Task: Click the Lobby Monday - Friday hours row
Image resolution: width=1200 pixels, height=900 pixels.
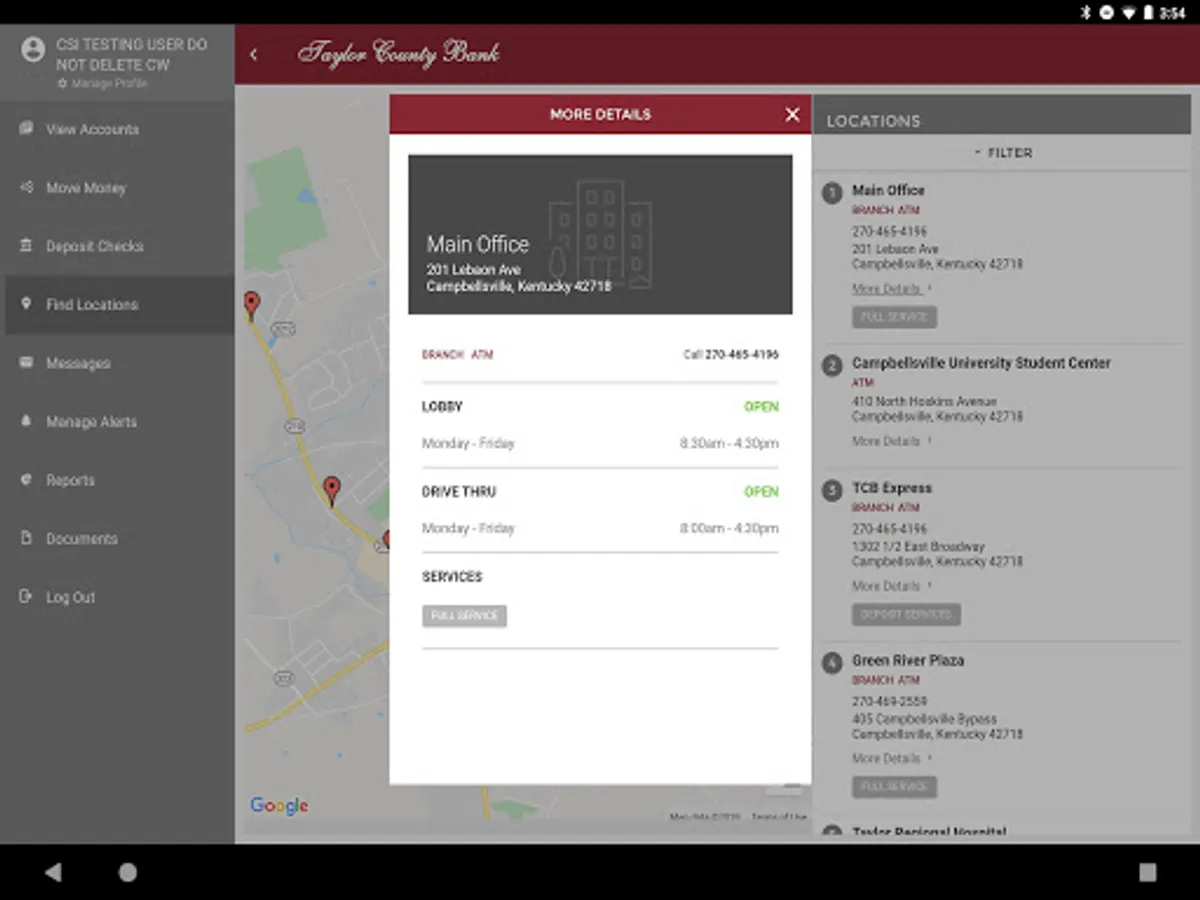Action: tap(600, 443)
